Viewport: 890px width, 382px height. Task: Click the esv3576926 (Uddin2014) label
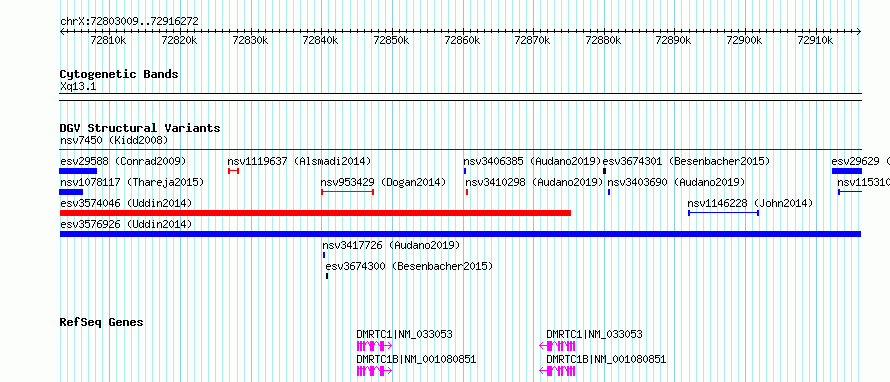click(x=125, y=224)
